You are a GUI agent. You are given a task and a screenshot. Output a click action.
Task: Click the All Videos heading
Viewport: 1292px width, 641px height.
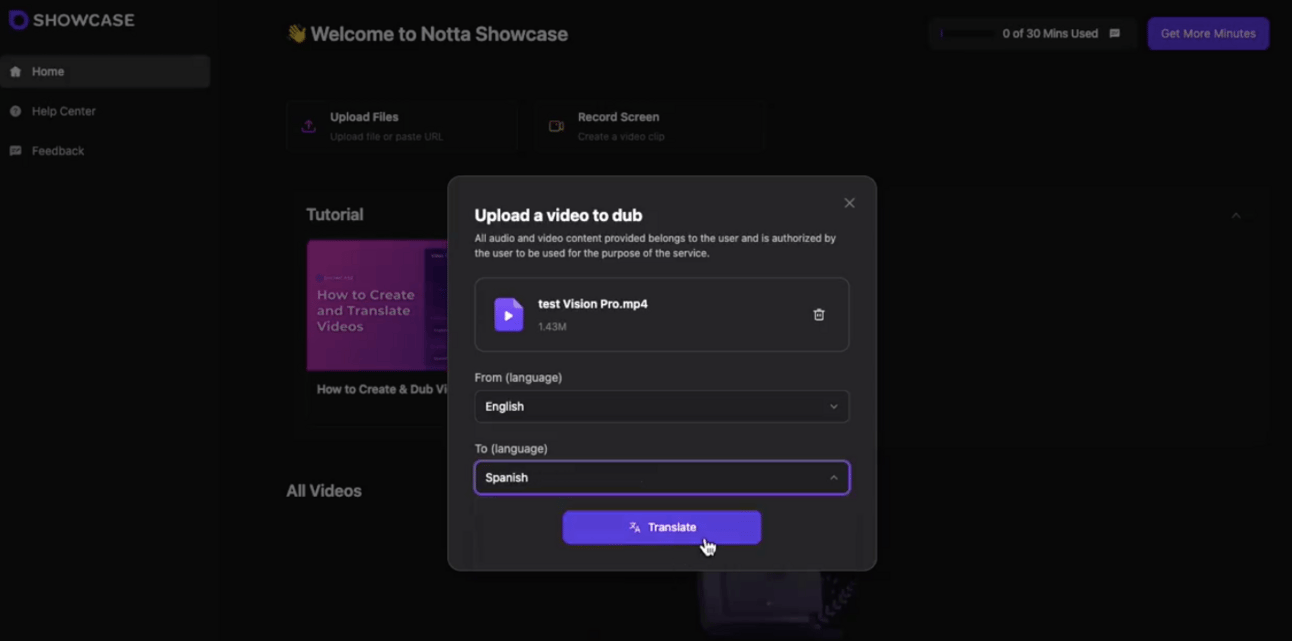coord(324,491)
